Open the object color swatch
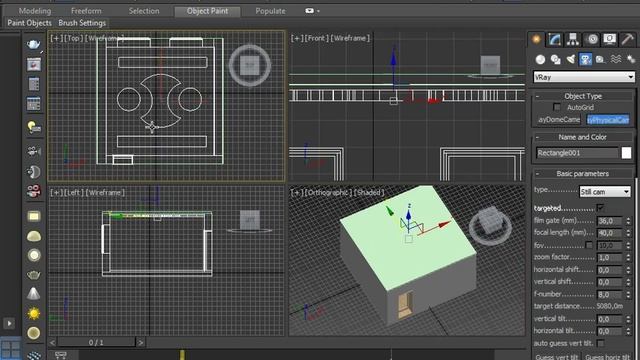Viewport: 640px width, 360px height. point(626,153)
